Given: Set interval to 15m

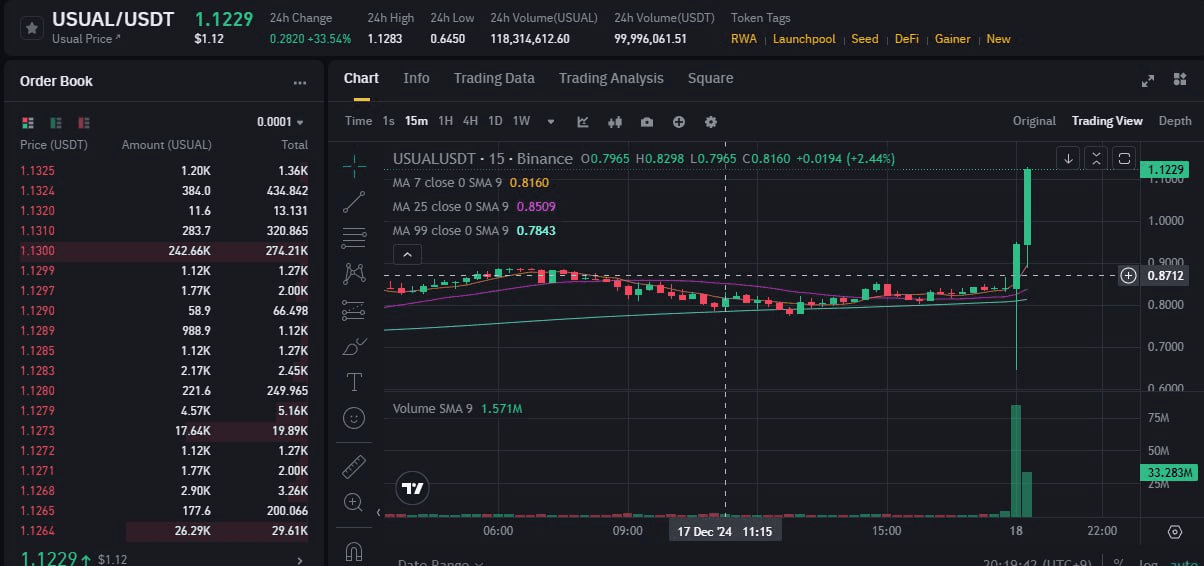Looking at the screenshot, I should pyautogui.click(x=416, y=121).
